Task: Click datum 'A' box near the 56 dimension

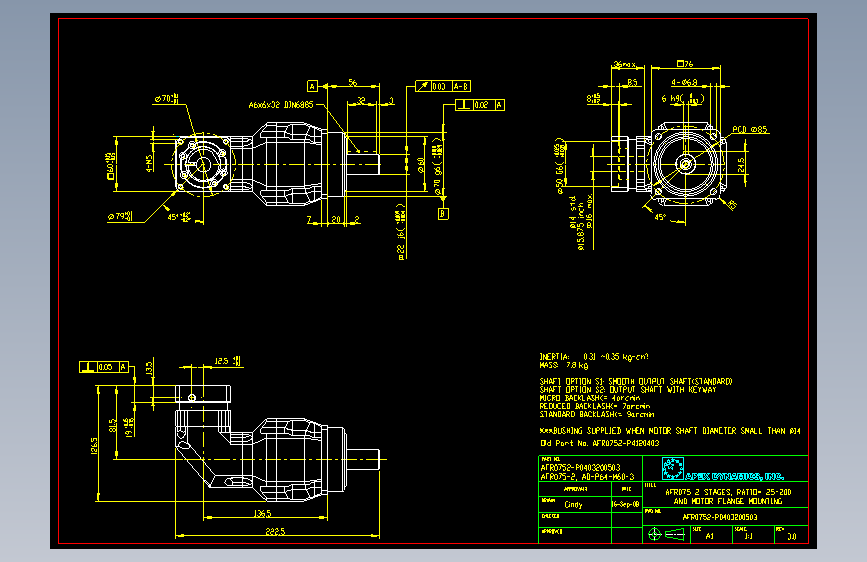Action: [312, 86]
